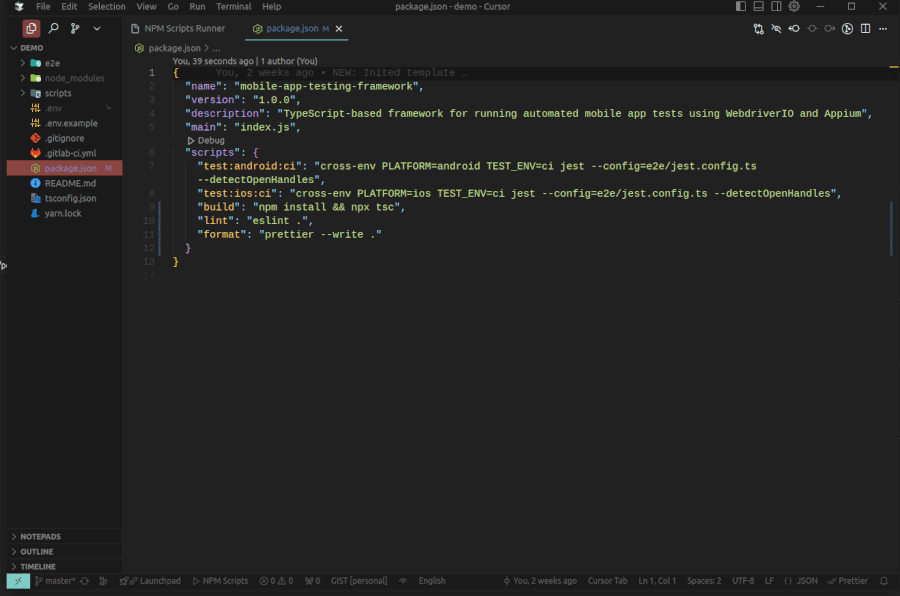Click NPM Scripts in status bar

point(220,581)
